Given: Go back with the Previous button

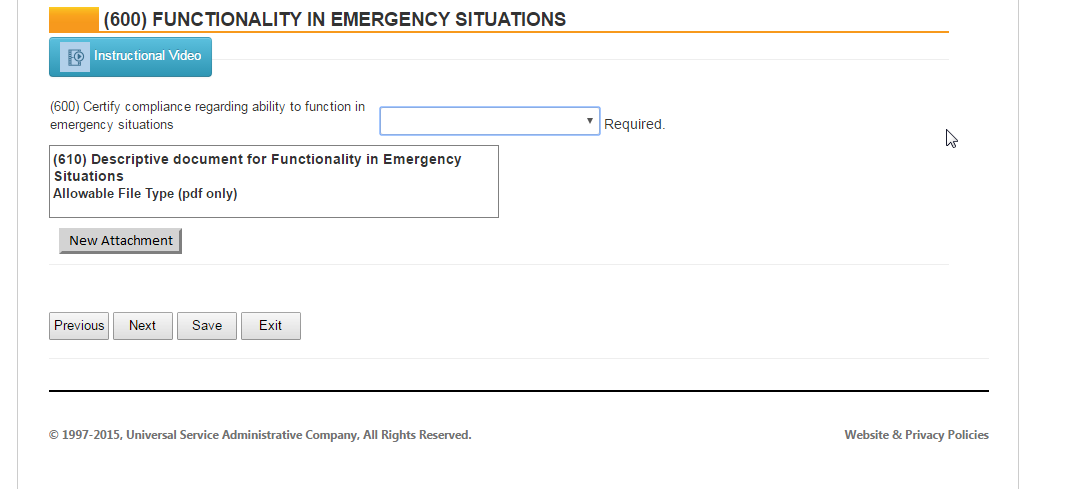Looking at the screenshot, I should click(79, 326).
